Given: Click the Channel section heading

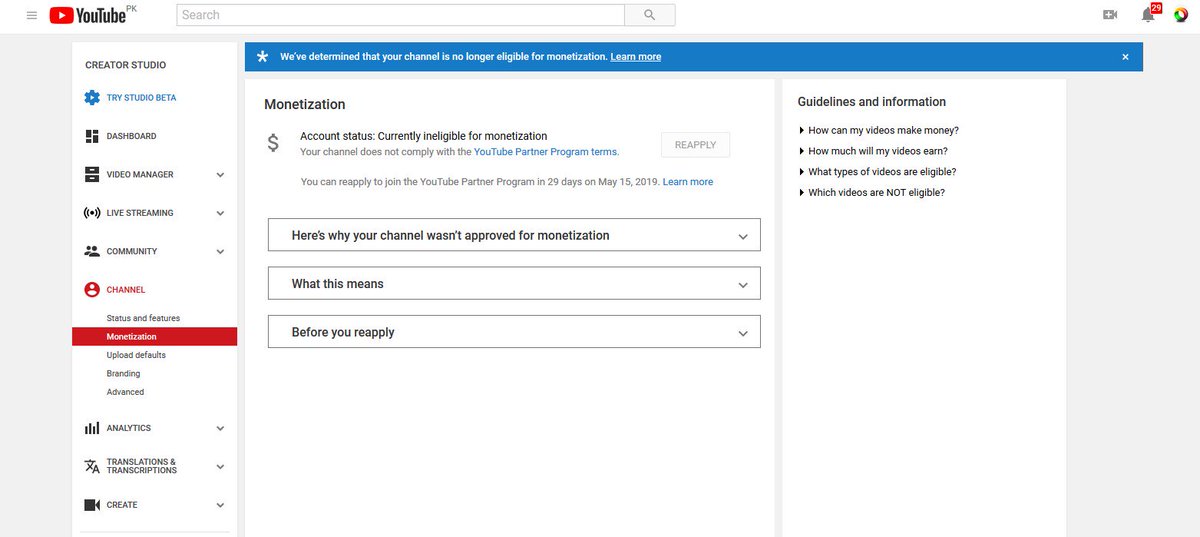Looking at the screenshot, I should click(x=126, y=290).
